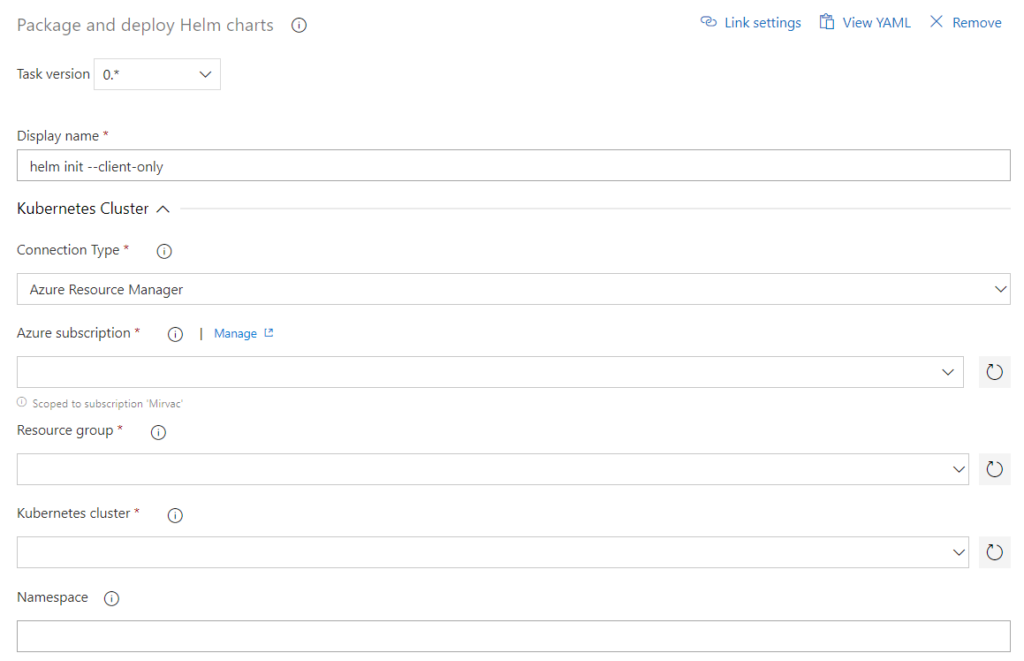Click the Display name label

[x=57, y=136]
